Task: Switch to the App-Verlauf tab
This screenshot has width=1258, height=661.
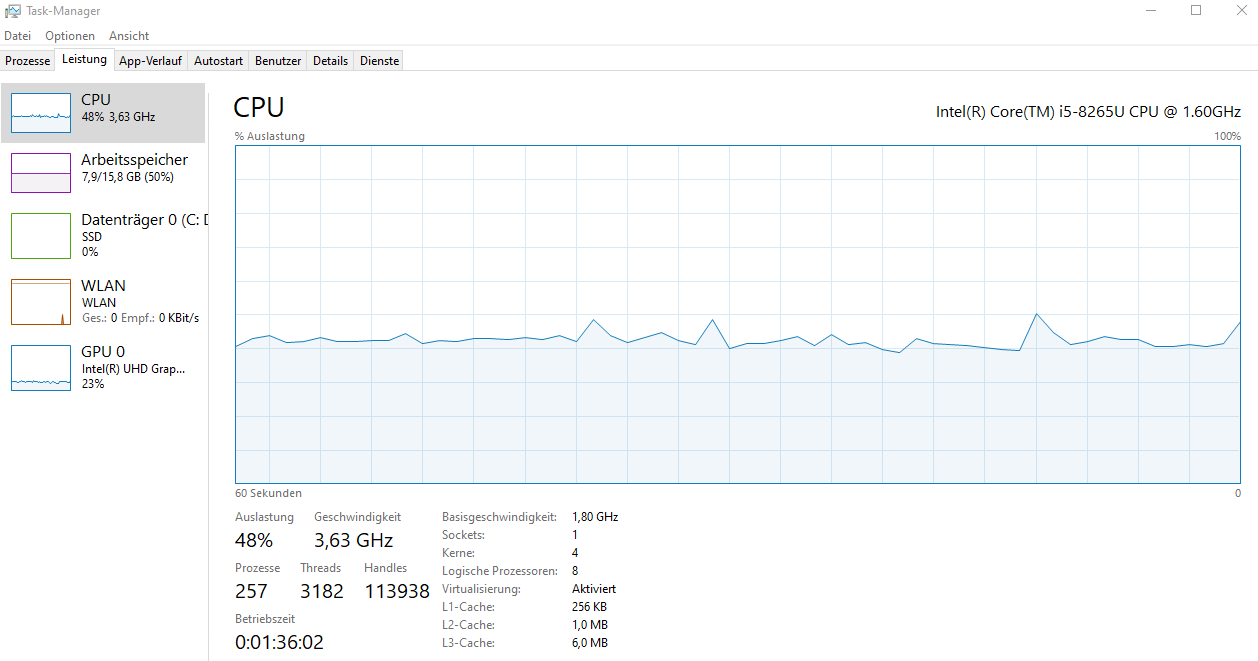Action: [x=150, y=61]
